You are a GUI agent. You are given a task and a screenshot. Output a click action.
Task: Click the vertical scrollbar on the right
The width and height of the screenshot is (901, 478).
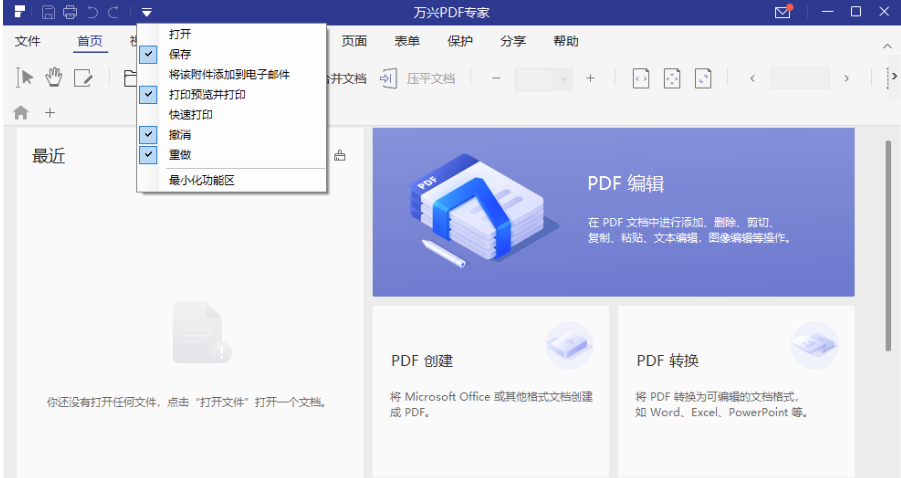click(887, 245)
